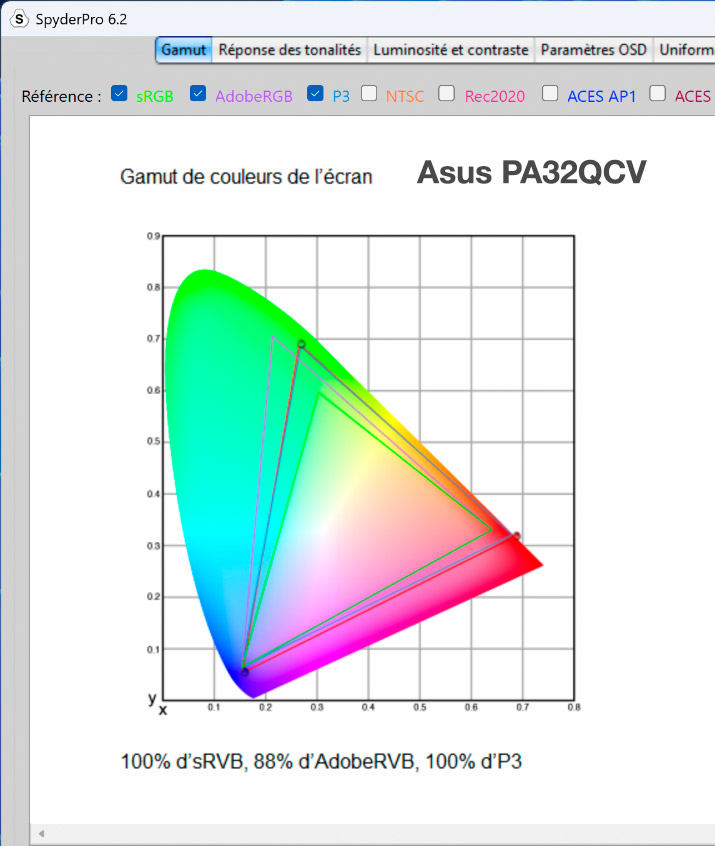Click the orange NTSC label text

pyautogui.click(x=405, y=97)
